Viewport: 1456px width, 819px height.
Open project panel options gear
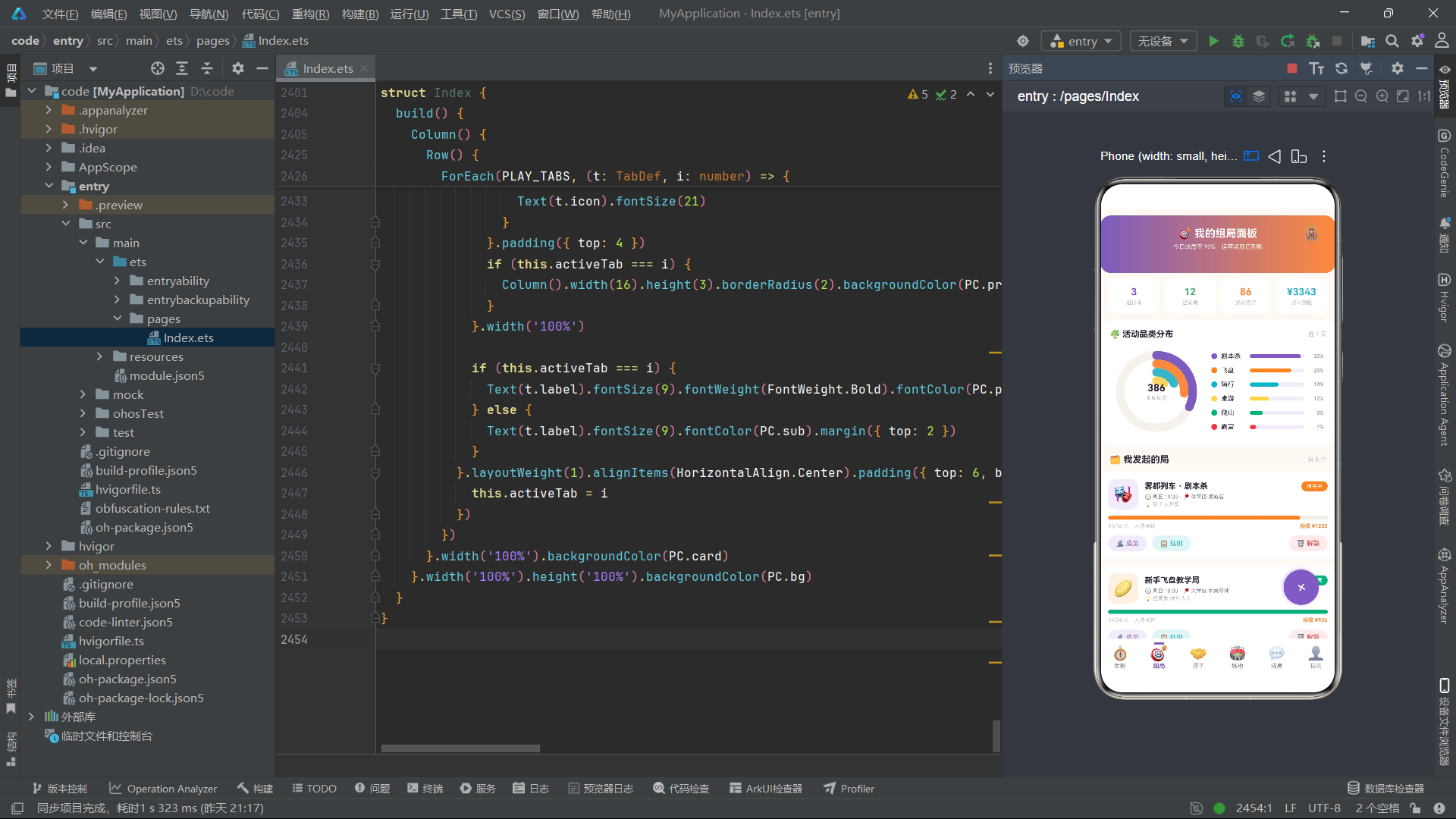pos(238,68)
